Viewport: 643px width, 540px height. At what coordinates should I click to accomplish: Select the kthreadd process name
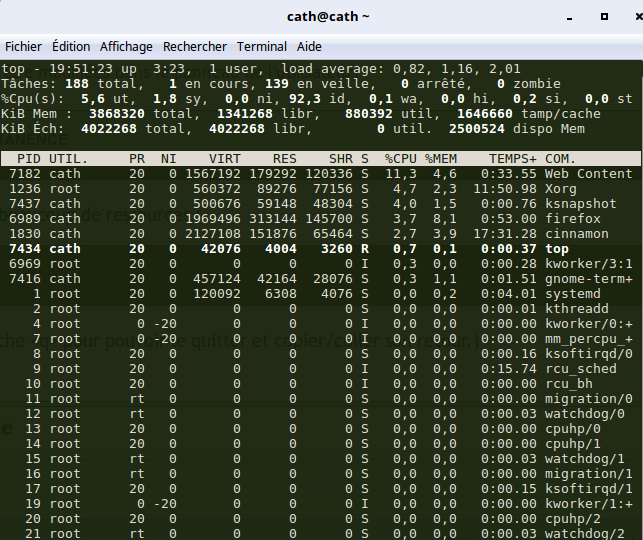(x=577, y=309)
